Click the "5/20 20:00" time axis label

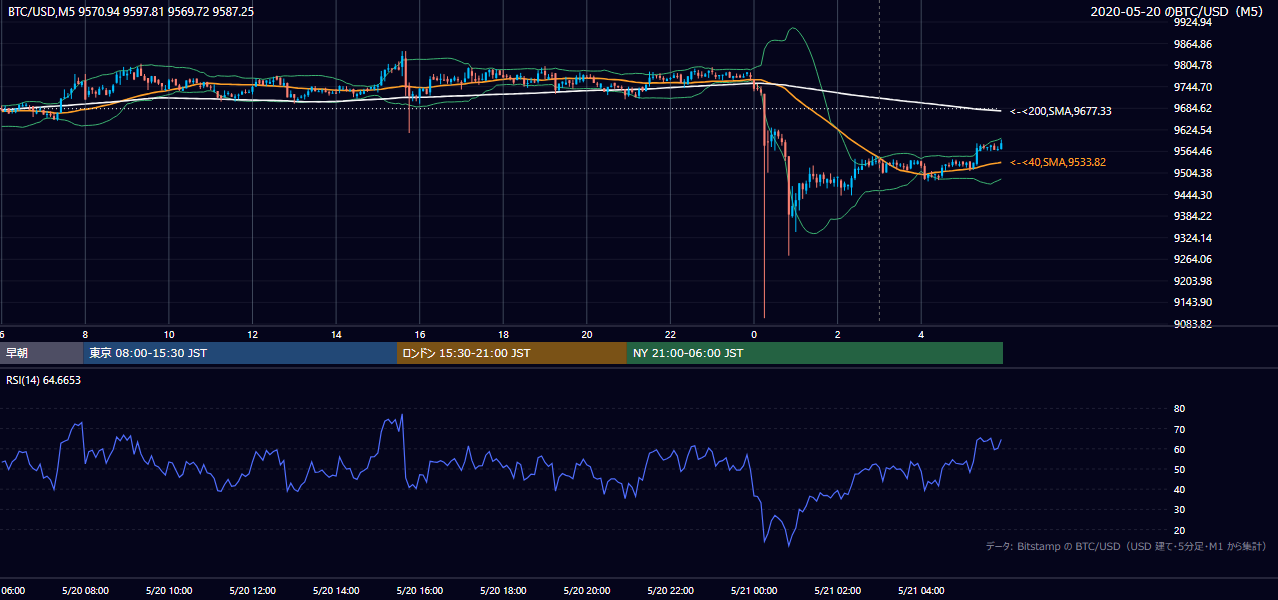(x=587, y=591)
